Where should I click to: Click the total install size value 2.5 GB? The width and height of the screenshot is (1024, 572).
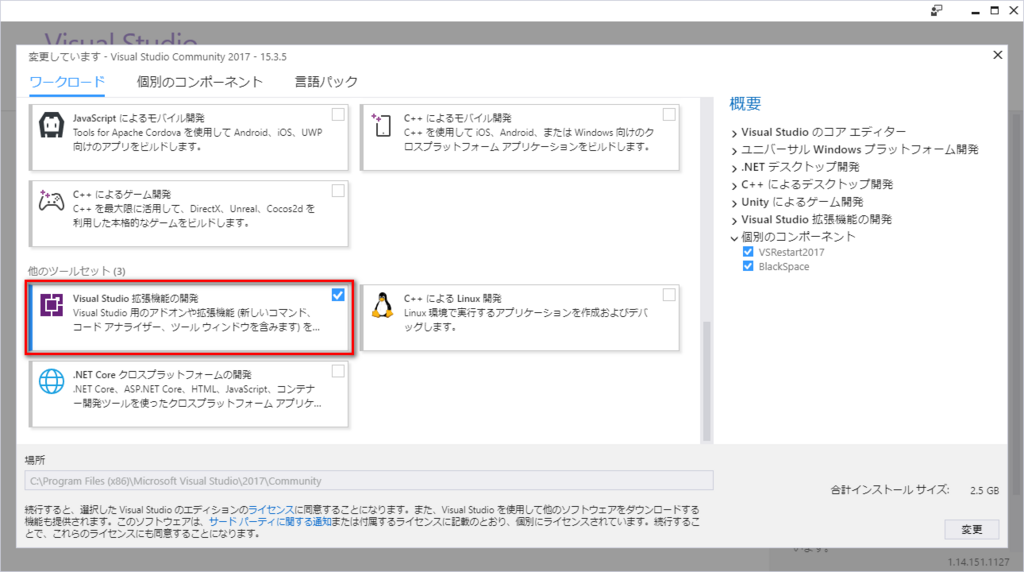tap(984, 490)
